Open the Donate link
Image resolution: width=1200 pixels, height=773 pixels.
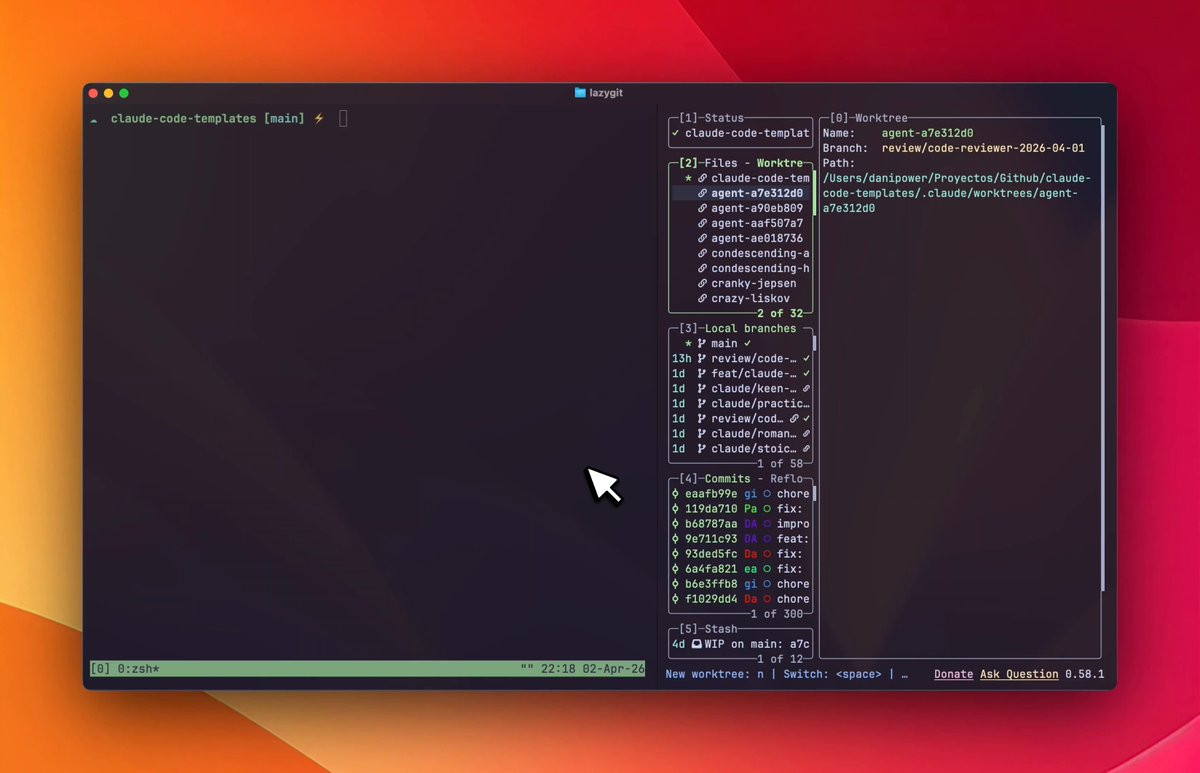pyautogui.click(x=953, y=674)
